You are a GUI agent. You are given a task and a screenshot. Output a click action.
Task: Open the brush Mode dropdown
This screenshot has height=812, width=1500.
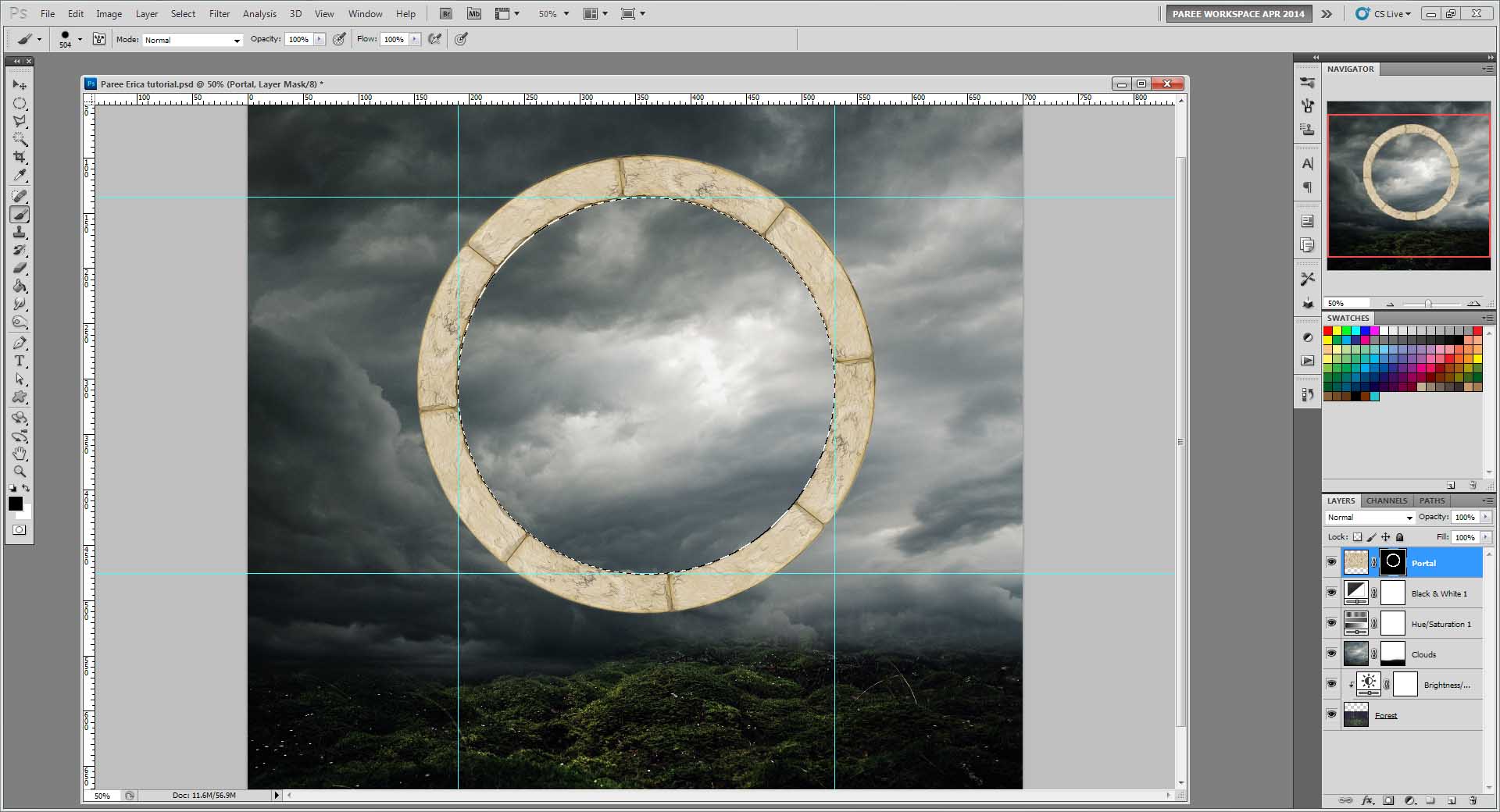tap(192, 40)
